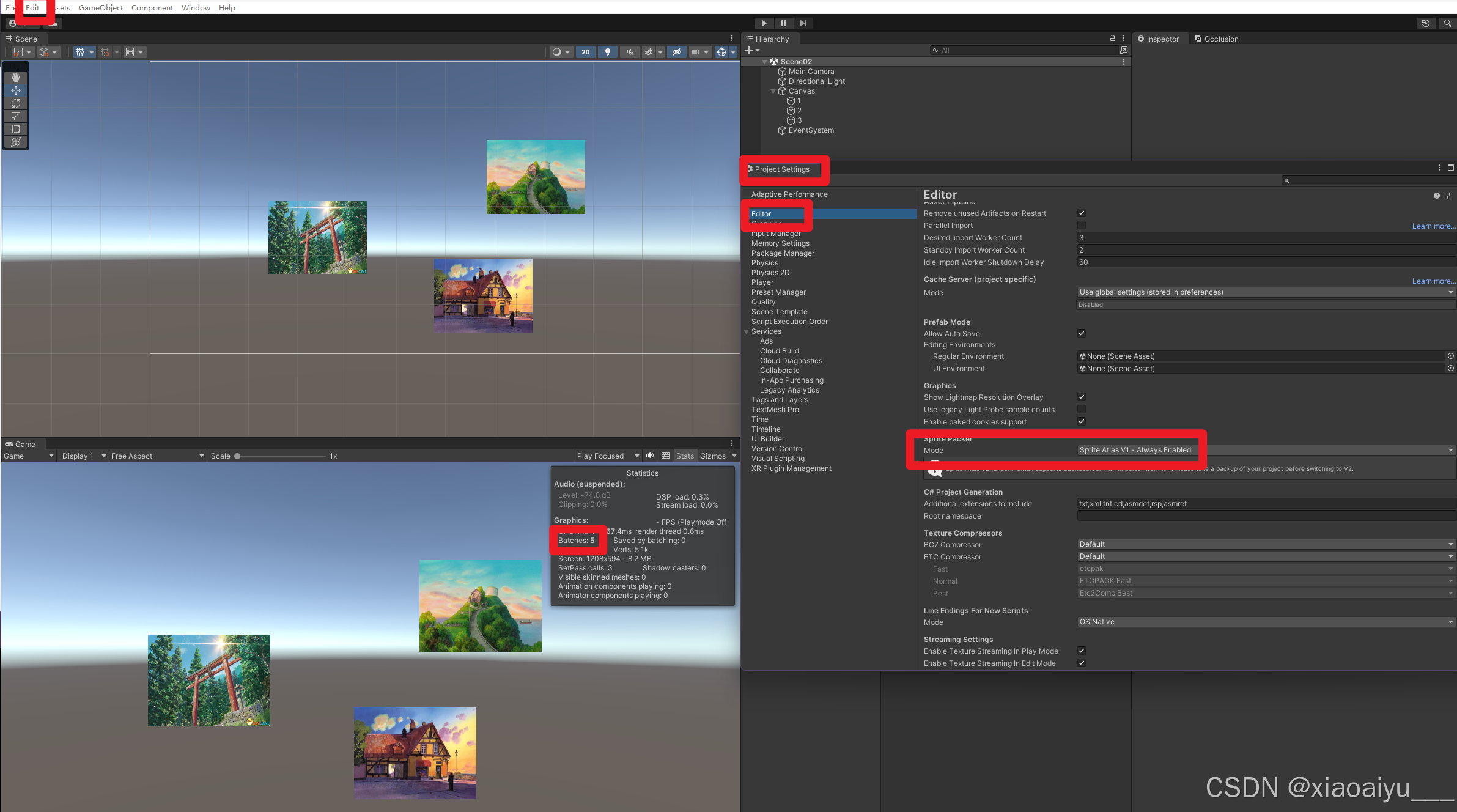Open the Free Aspect dropdown

coord(157,456)
